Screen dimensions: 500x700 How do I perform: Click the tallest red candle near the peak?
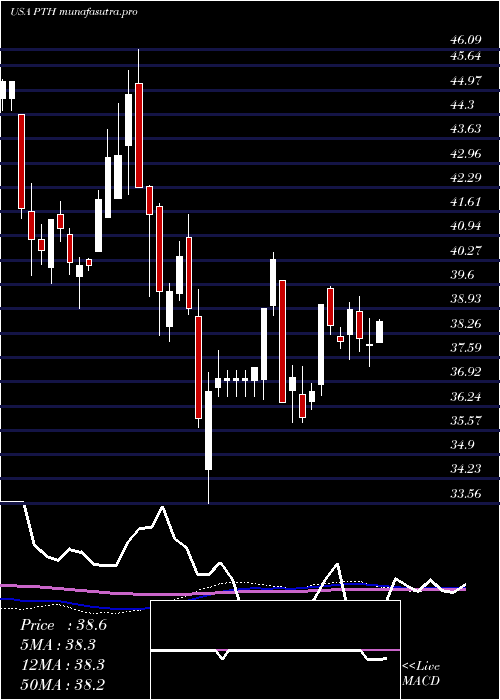point(139,135)
